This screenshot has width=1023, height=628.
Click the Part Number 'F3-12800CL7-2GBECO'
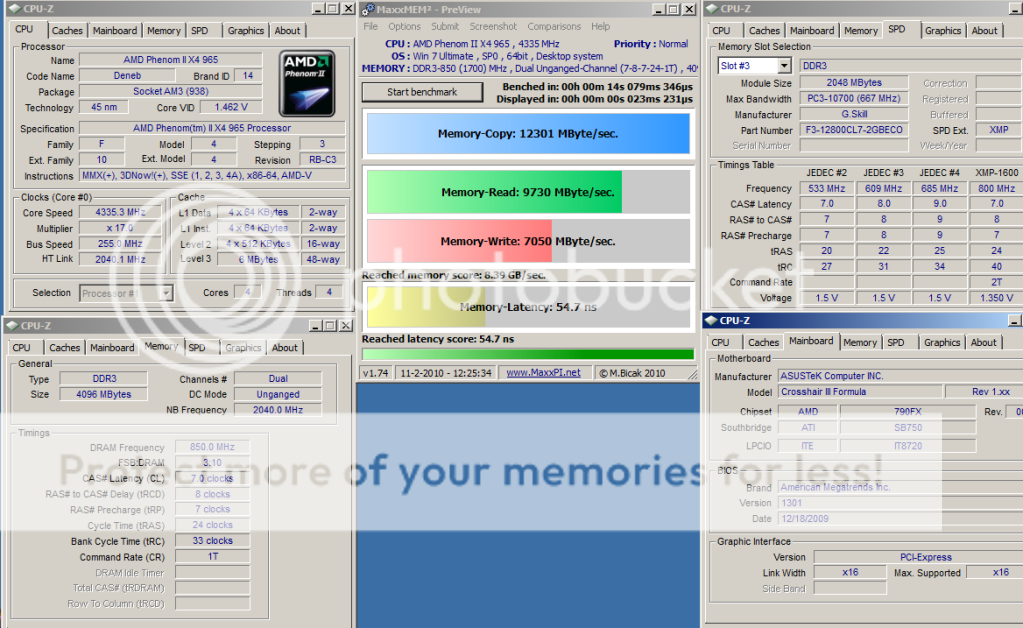[x=854, y=130]
